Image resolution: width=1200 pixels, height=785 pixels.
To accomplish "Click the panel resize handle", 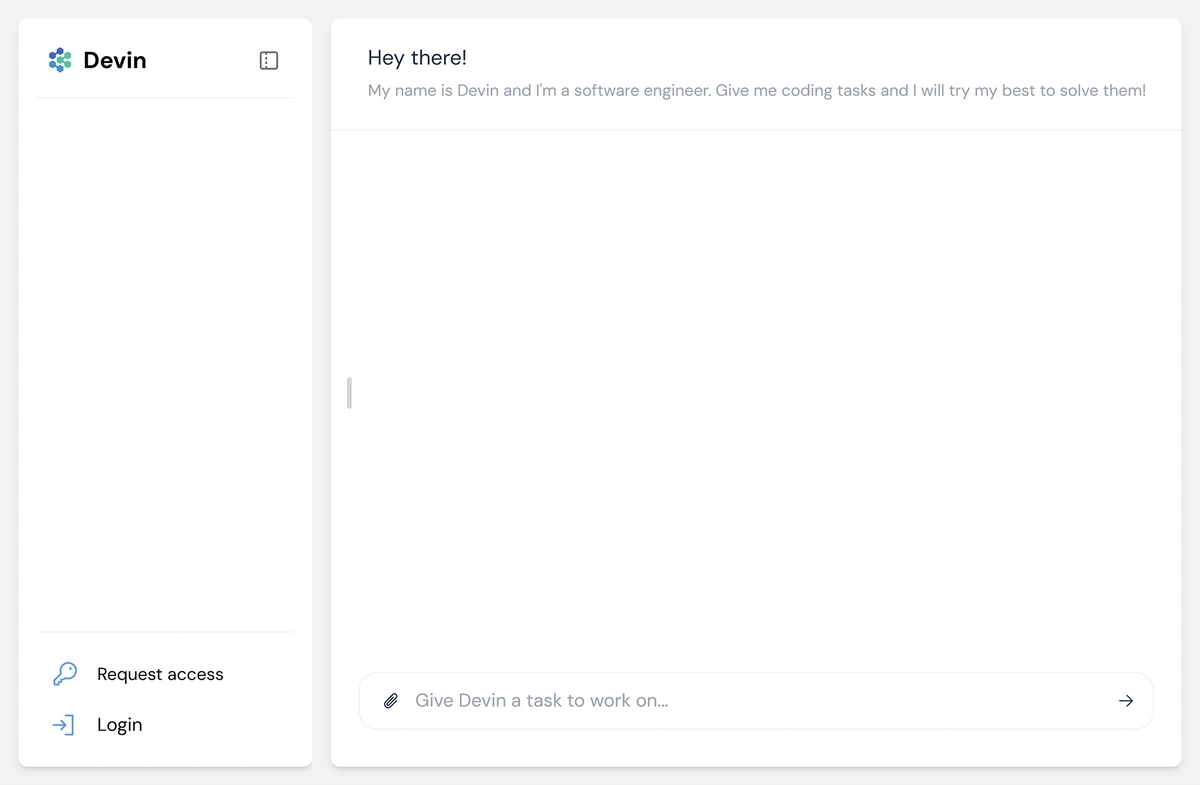I will (349, 393).
